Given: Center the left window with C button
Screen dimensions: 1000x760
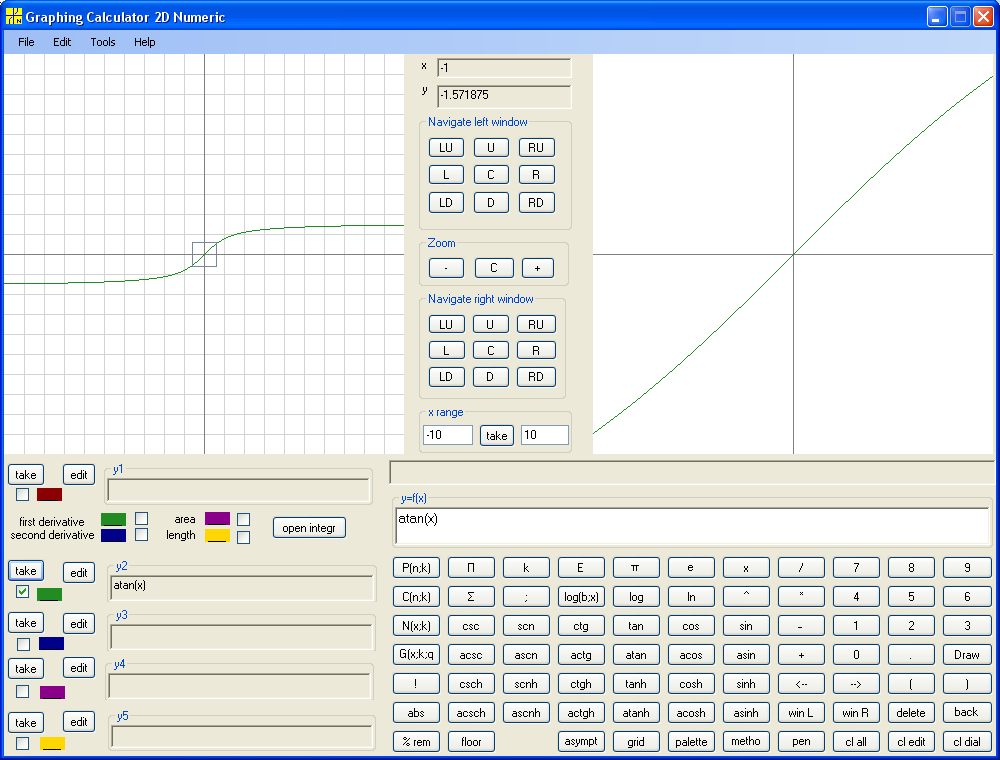Looking at the screenshot, I should click(x=491, y=175).
